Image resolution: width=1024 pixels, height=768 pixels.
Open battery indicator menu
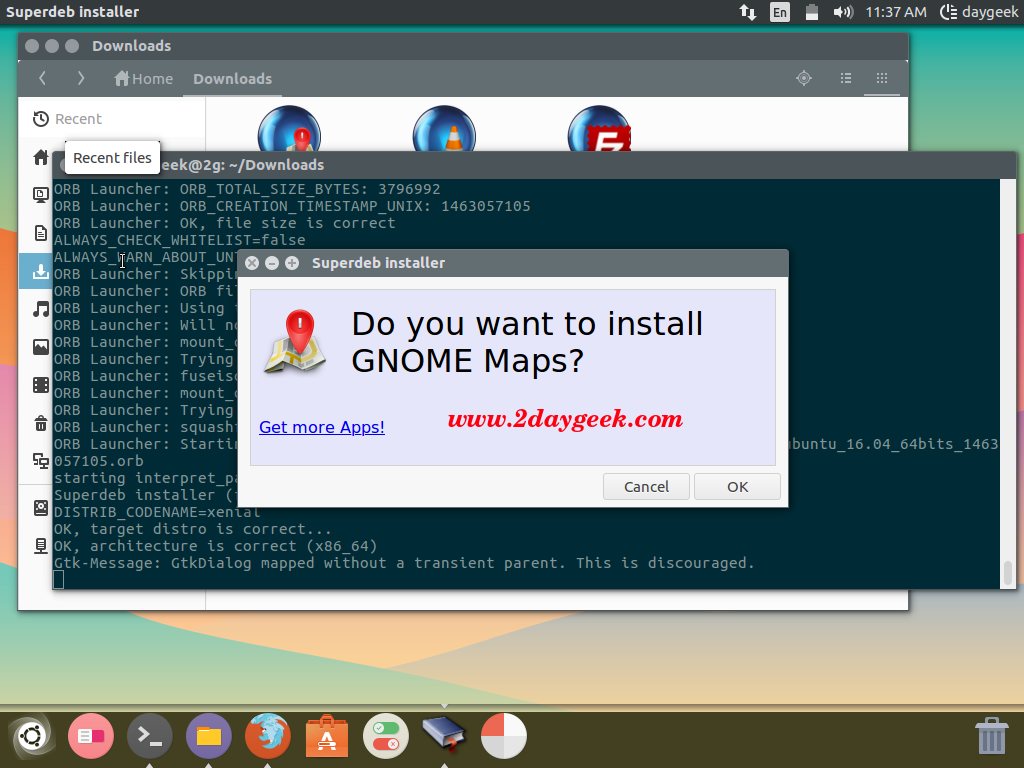coord(812,12)
